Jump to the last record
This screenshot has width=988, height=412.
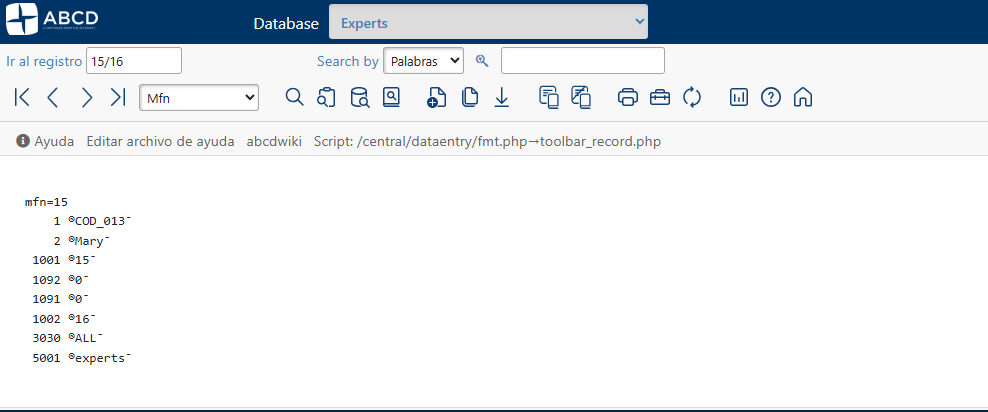118,97
